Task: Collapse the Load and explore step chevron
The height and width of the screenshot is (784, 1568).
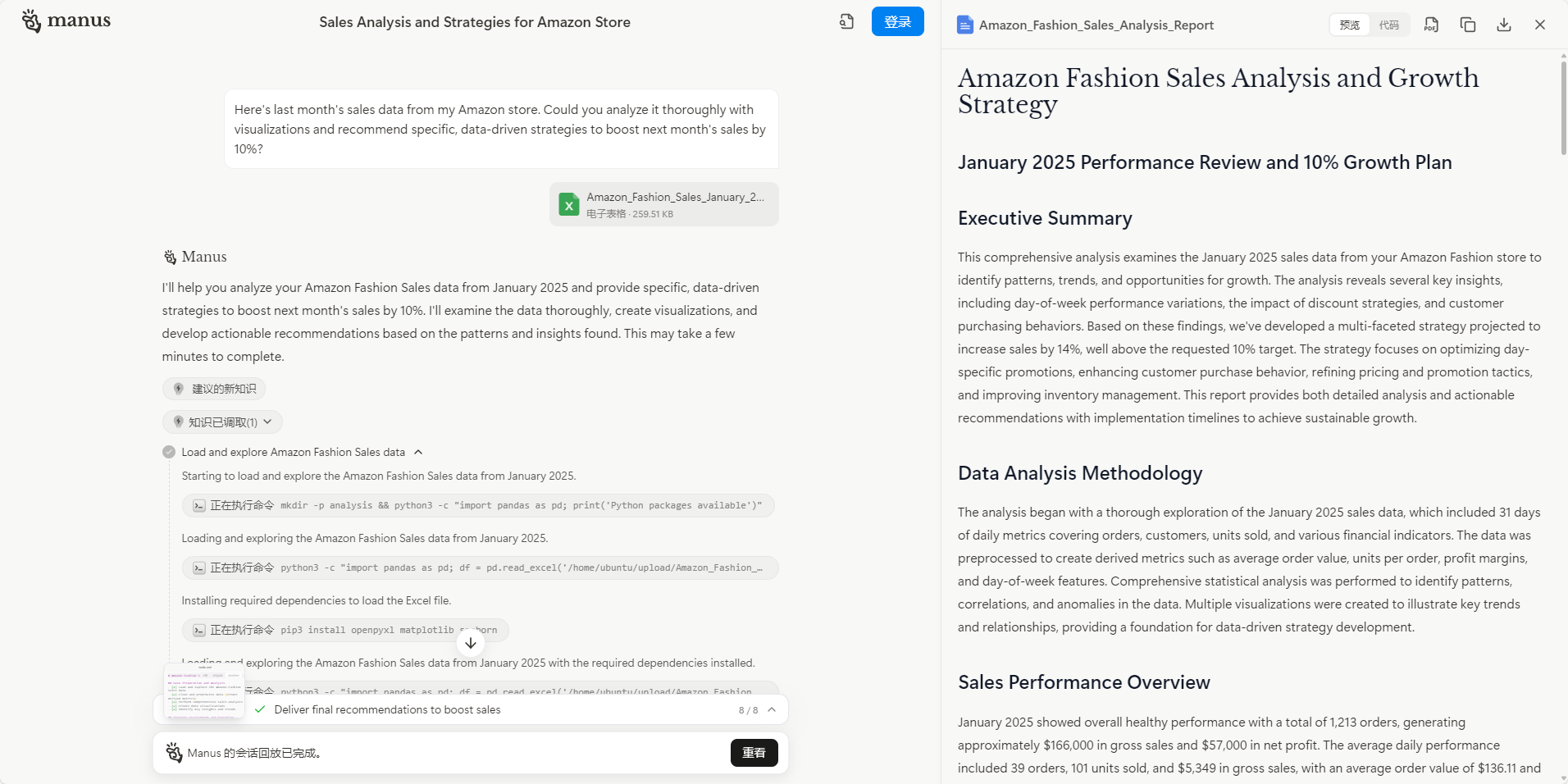Action: (418, 452)
